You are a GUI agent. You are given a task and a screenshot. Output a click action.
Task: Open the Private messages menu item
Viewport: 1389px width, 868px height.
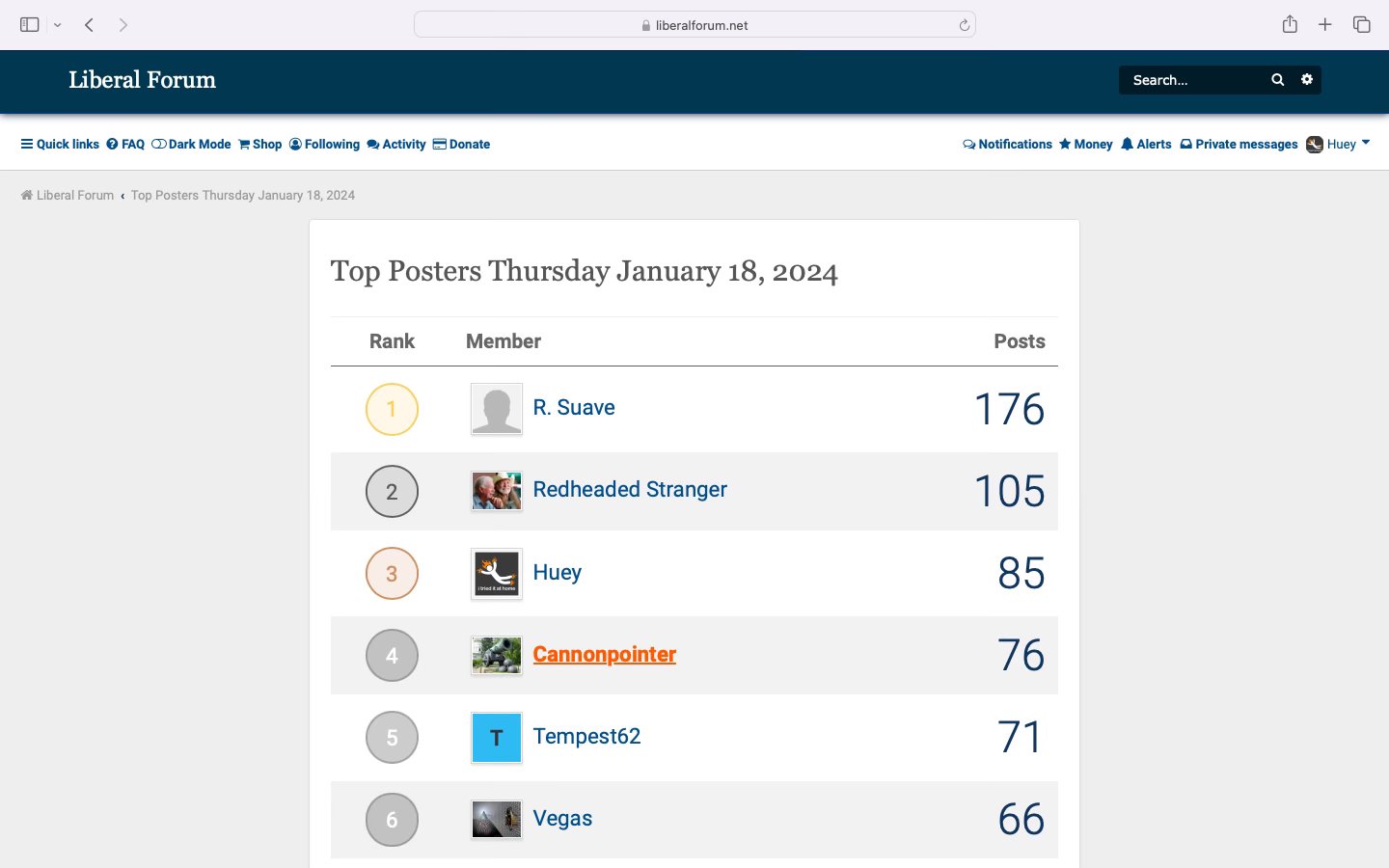(1239, 145)
